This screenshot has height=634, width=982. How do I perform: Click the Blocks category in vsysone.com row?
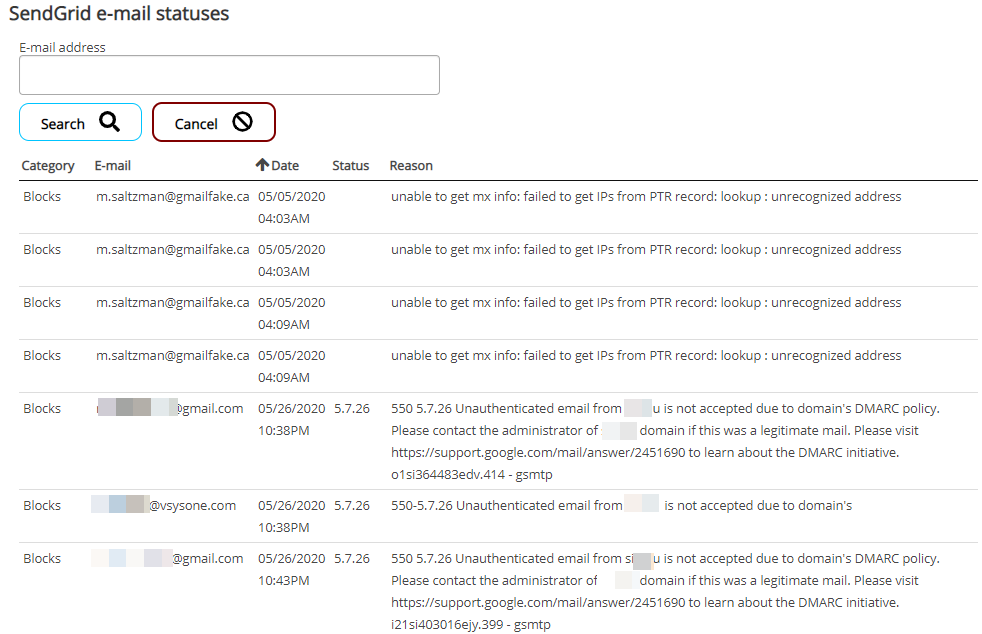[x=42, y=506]
